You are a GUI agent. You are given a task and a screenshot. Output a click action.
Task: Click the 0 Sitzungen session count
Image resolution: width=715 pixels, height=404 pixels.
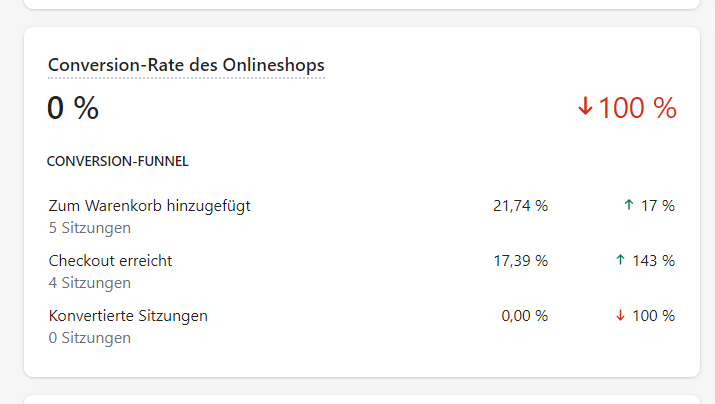click(x=90, y=338)
